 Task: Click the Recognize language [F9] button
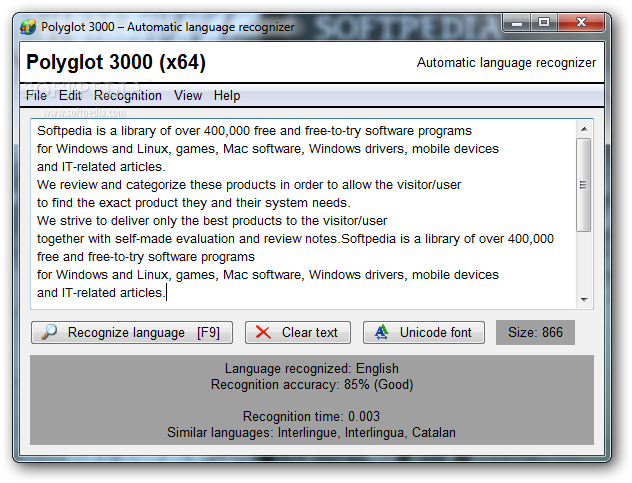[x=132, y=333]
